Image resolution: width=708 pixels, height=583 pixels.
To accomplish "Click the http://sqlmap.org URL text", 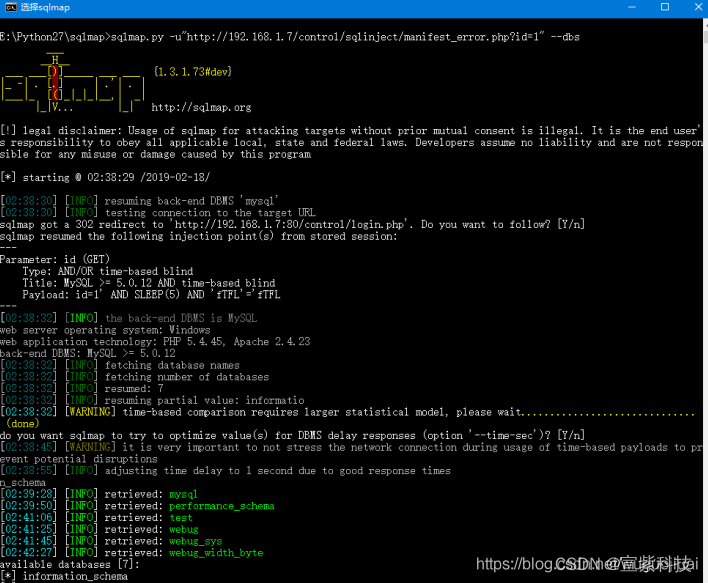I will click(201, 107).
